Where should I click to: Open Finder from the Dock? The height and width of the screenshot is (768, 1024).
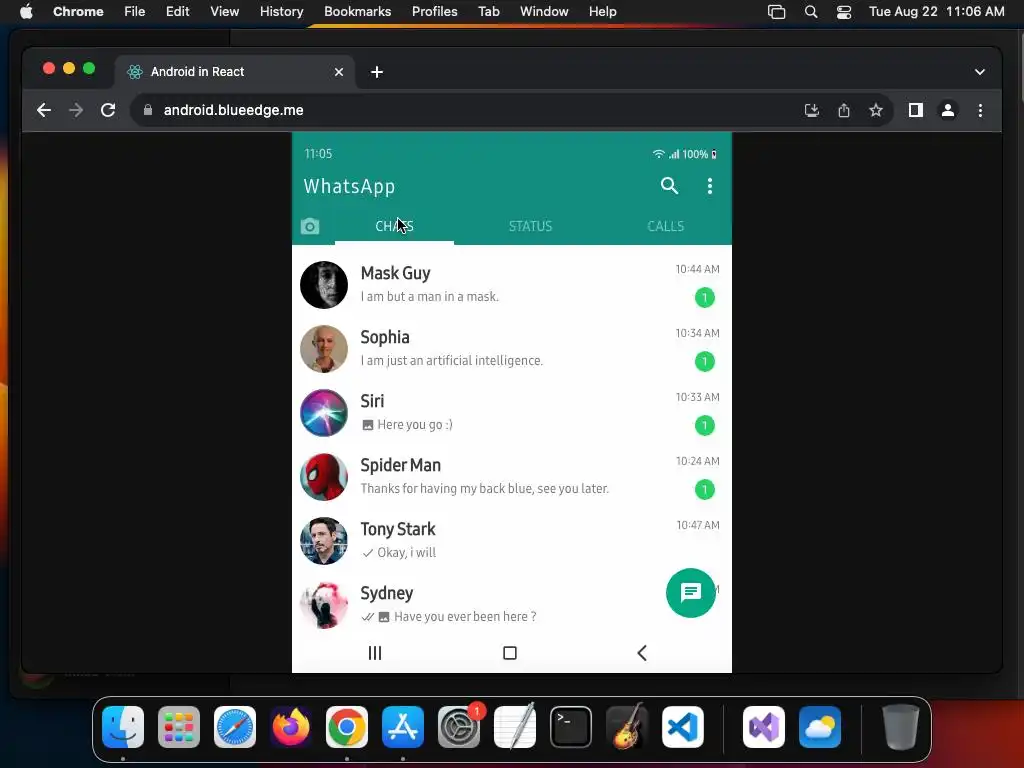point(123,727)
